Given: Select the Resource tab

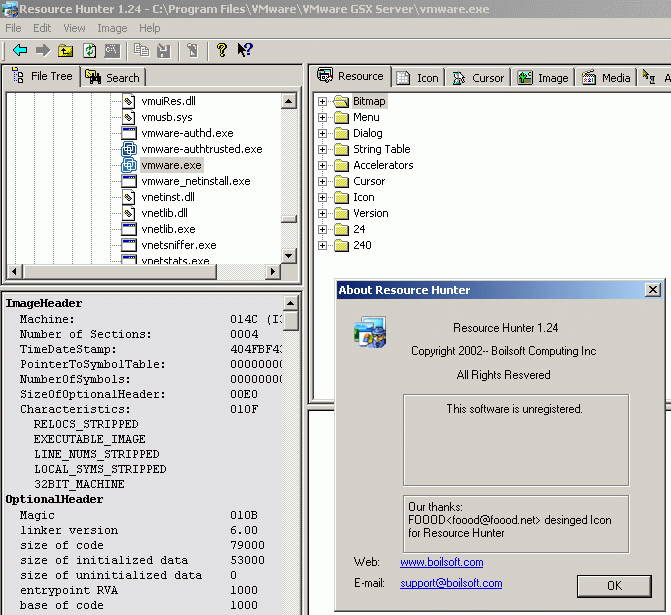Looking at the screenshot, I should [x=350, y=76].
